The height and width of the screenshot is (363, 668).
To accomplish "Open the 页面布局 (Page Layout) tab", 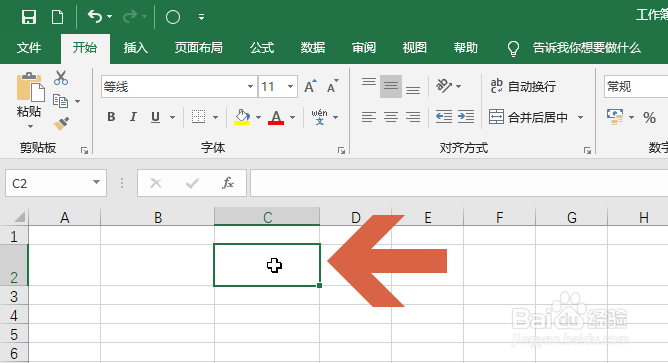I will coord(199,48).
